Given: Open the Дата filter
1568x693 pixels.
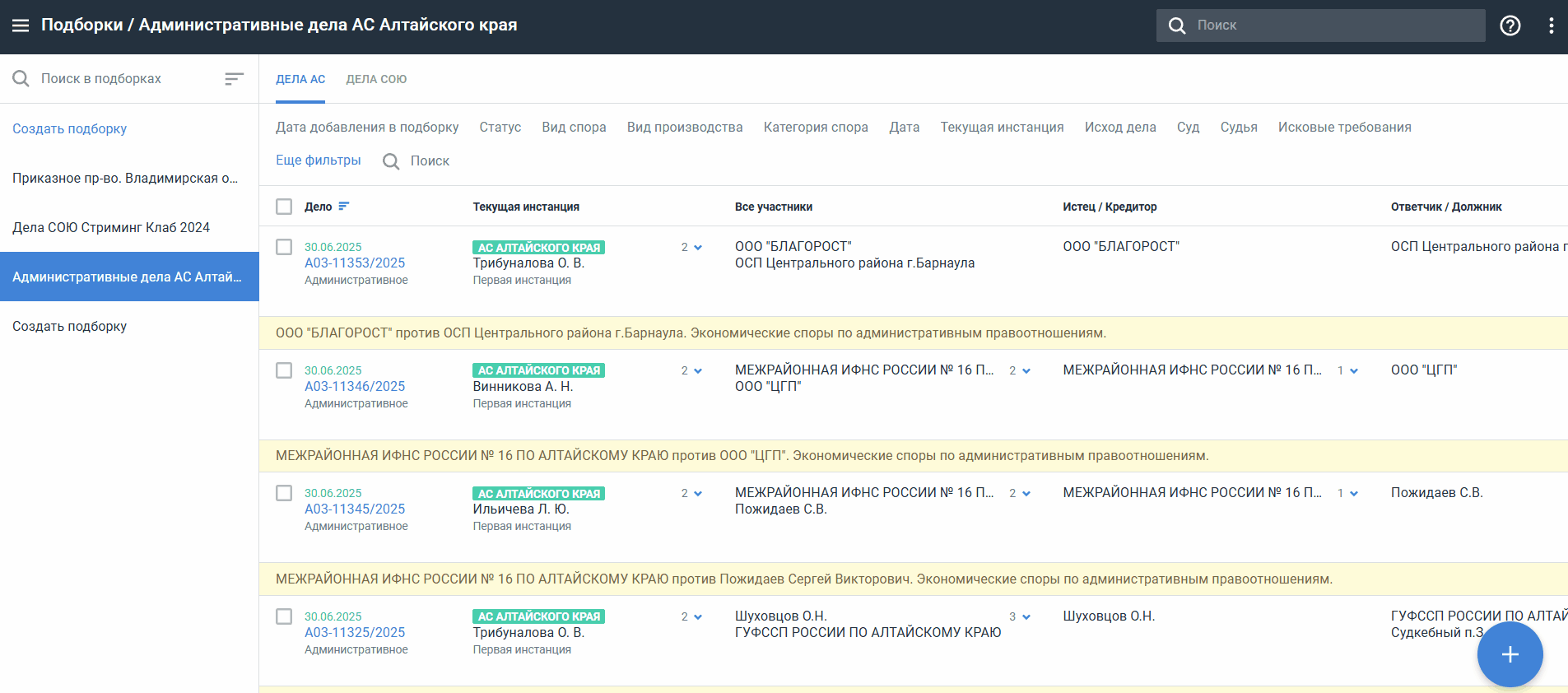Looking at the screenshot, I should pyautogui.click(x=904, y=127).
